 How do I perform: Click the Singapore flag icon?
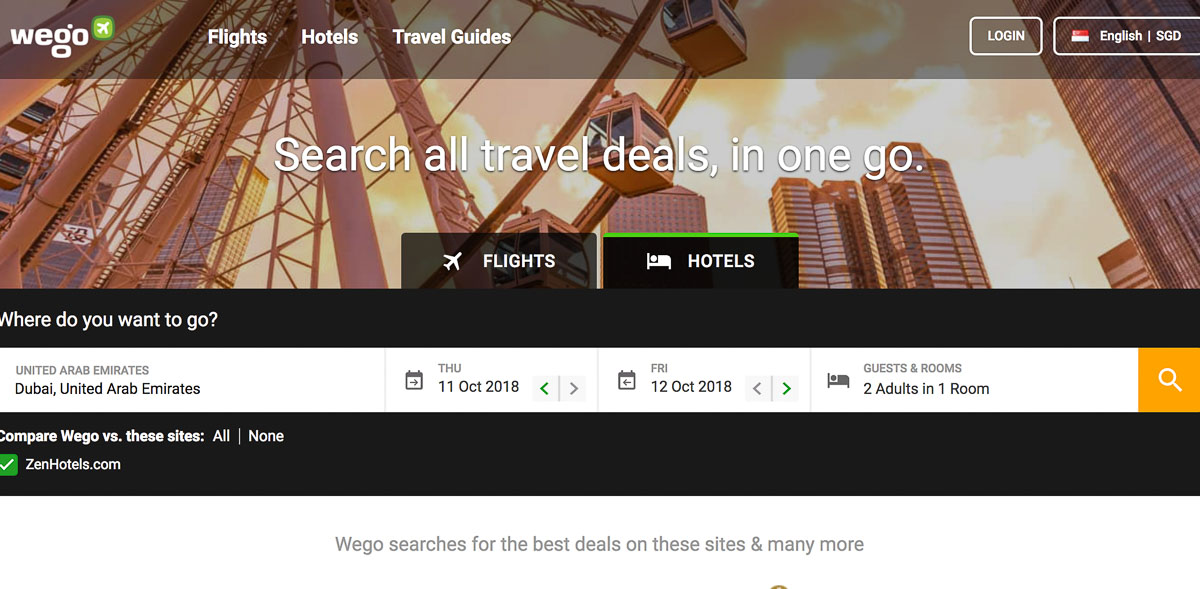[1080, 36]
